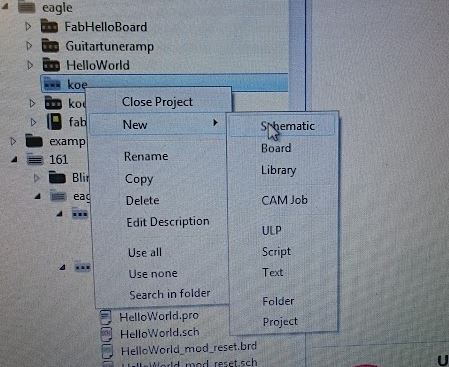449x367 pixels.
Task: Click the HelloWorld.pro file icon
Action: click(x=106, y=316)
